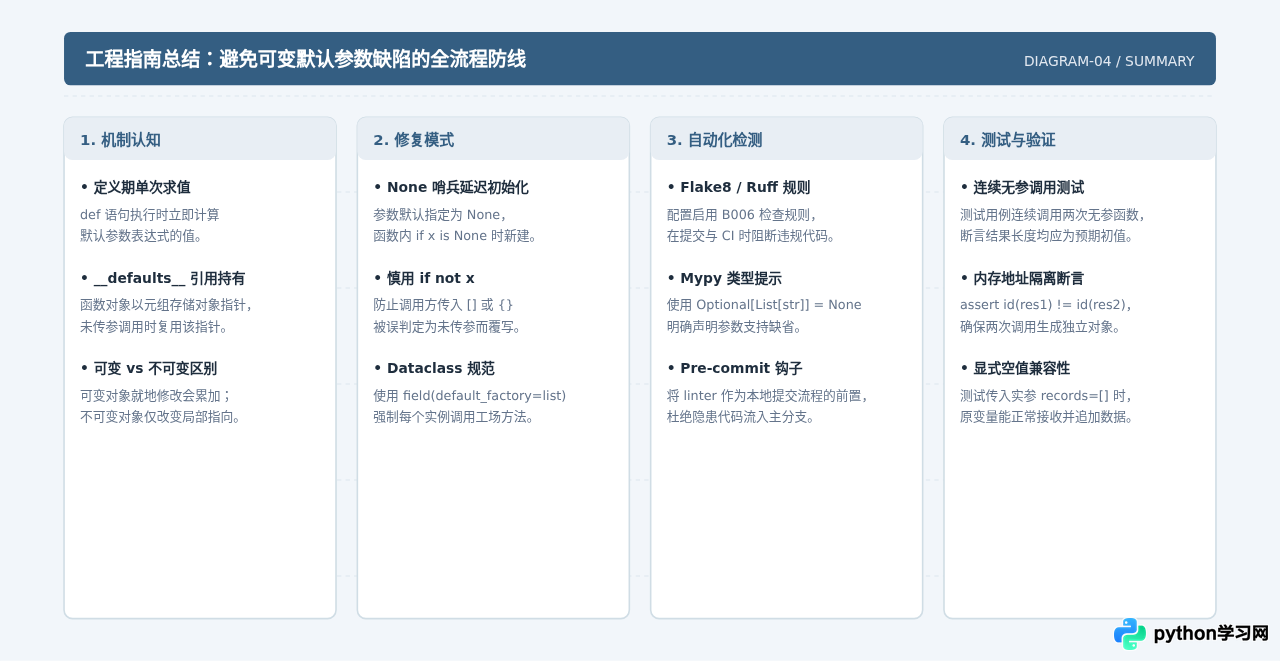Click the line 确保两次调用生成独立对象。
Image resolution: width=1280 pixels, height=662 pixels.
point(1041,326)
